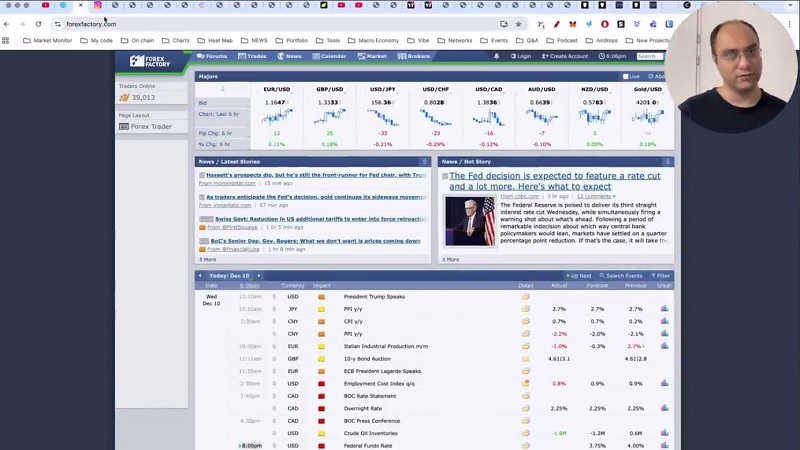
Task: Open detail folder for BOC Rate Statement
Action: [526, 396]
